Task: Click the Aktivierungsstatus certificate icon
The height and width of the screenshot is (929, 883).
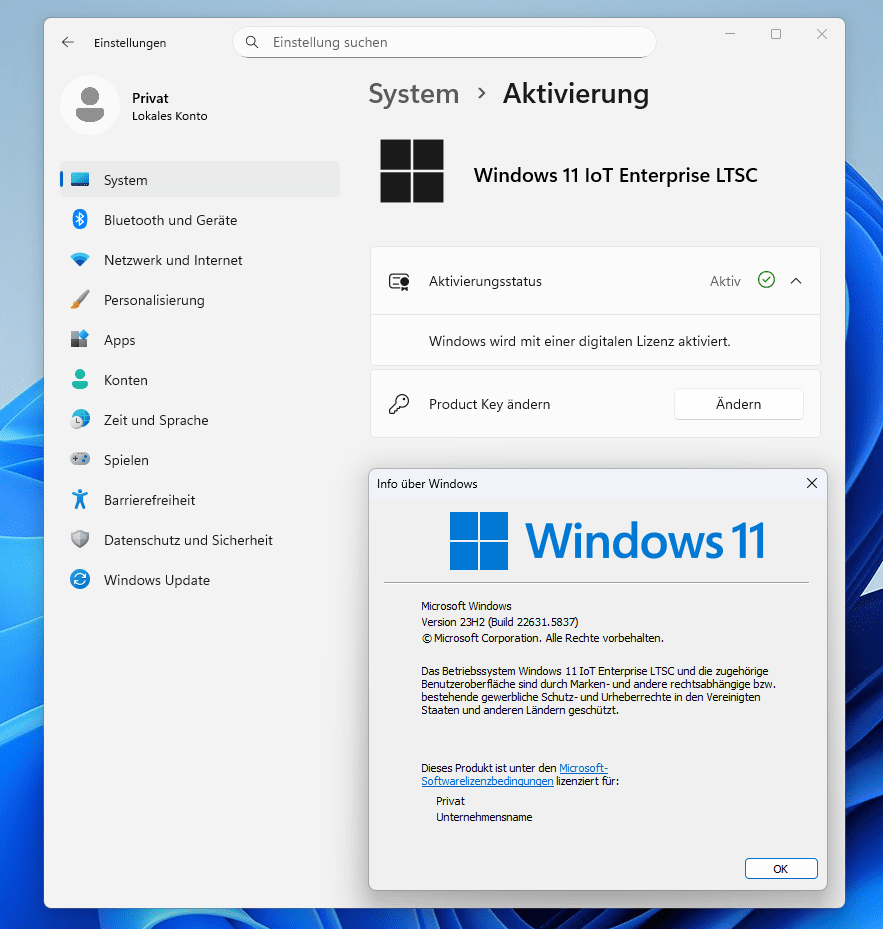Action: pos(399,281)
